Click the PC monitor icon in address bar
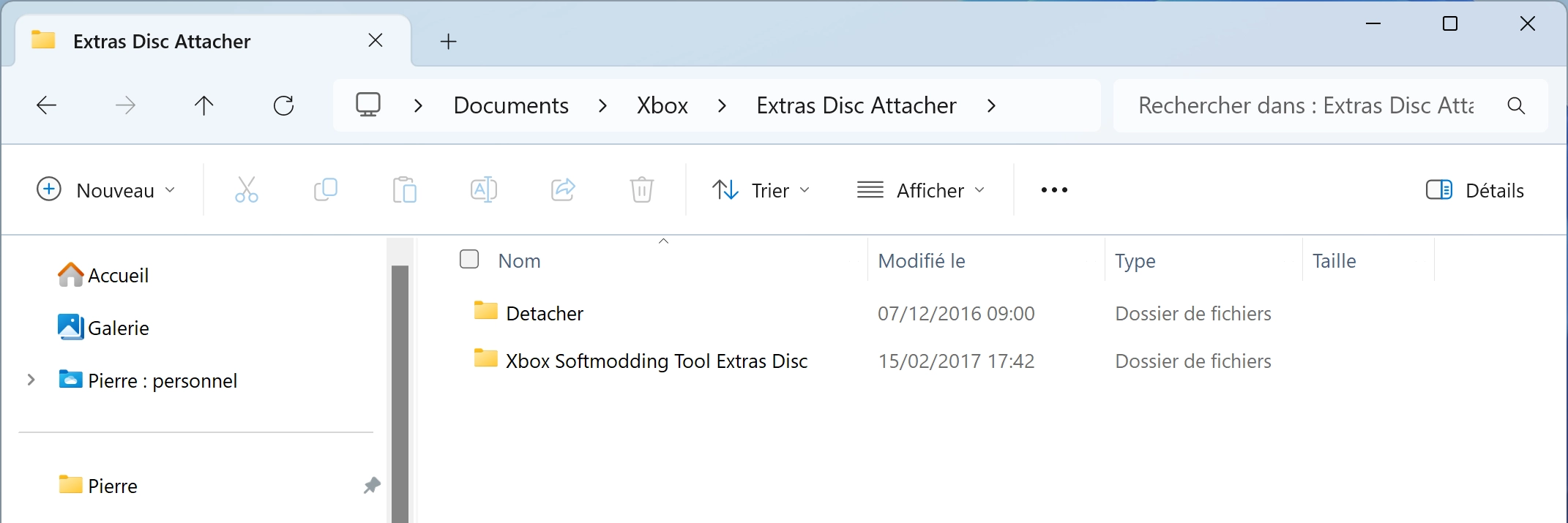 [368, 105]
